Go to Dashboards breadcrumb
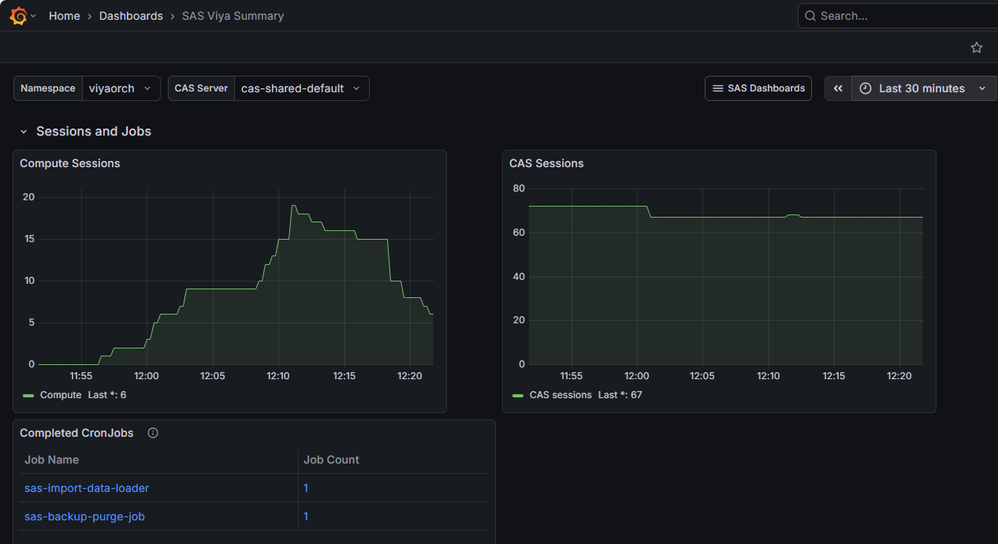The image size is (998, 544). (x=131, y=16)
